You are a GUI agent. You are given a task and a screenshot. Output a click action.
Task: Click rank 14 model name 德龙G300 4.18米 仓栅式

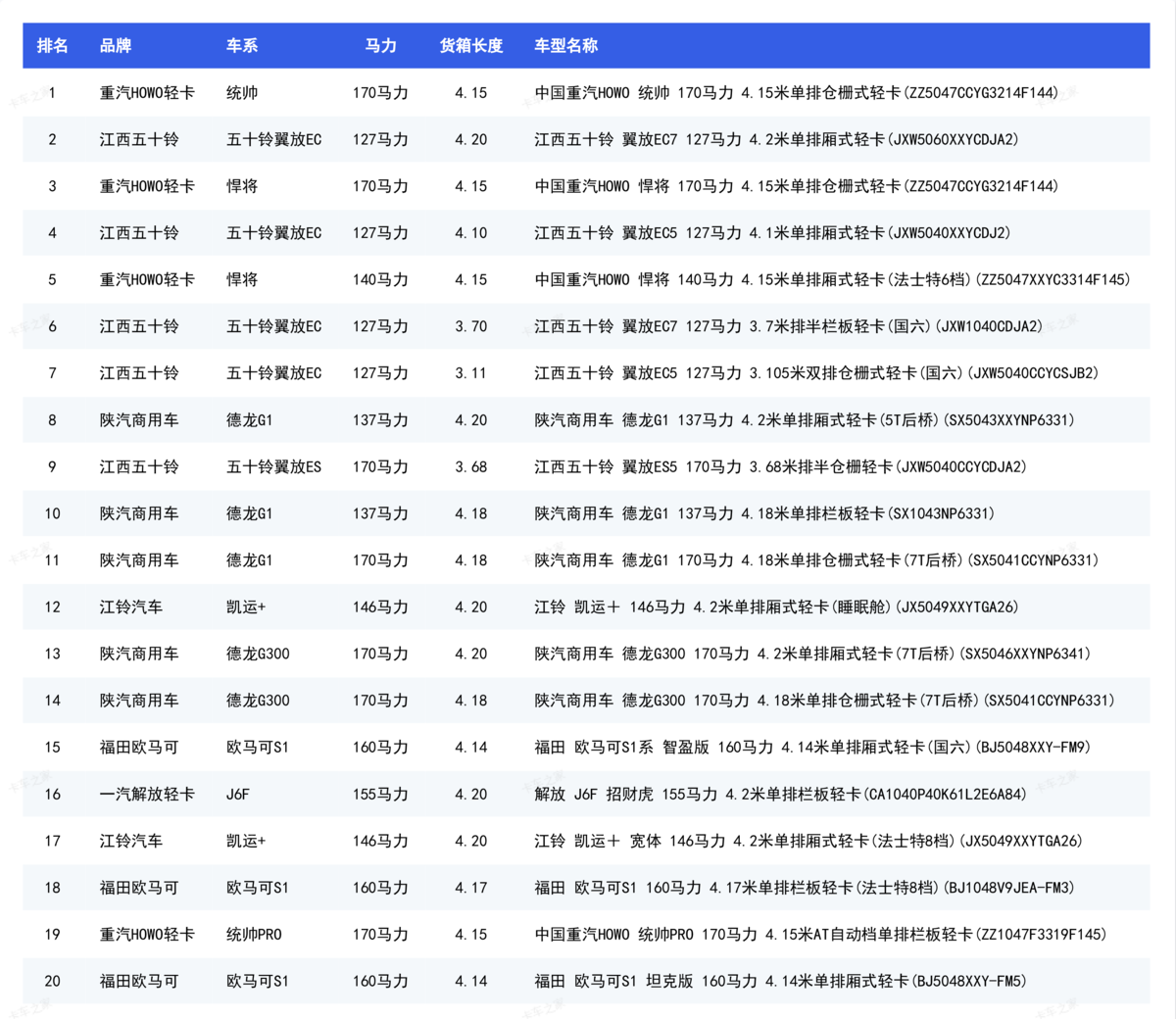click(x=824, y=701)
